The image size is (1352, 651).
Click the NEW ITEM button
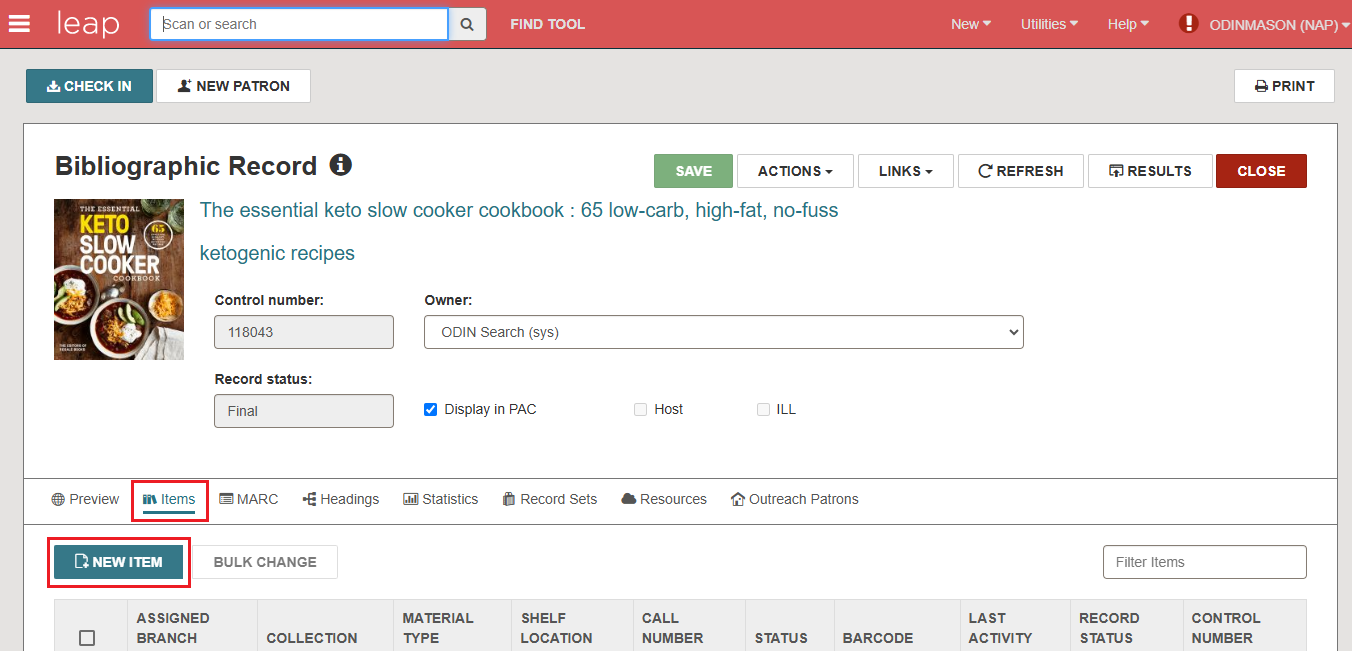coord(119,562)
